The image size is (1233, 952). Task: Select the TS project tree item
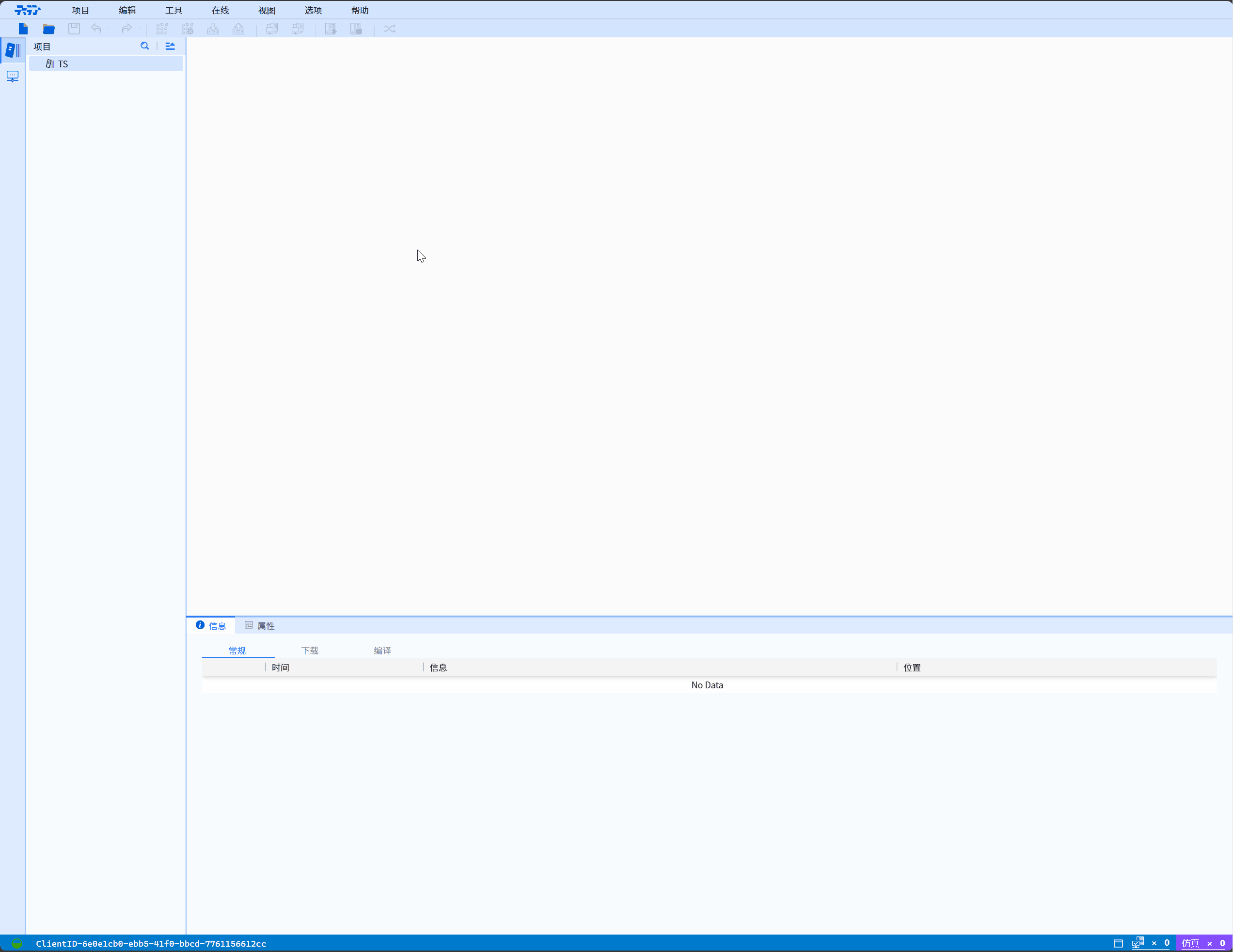tap(63, 64)
